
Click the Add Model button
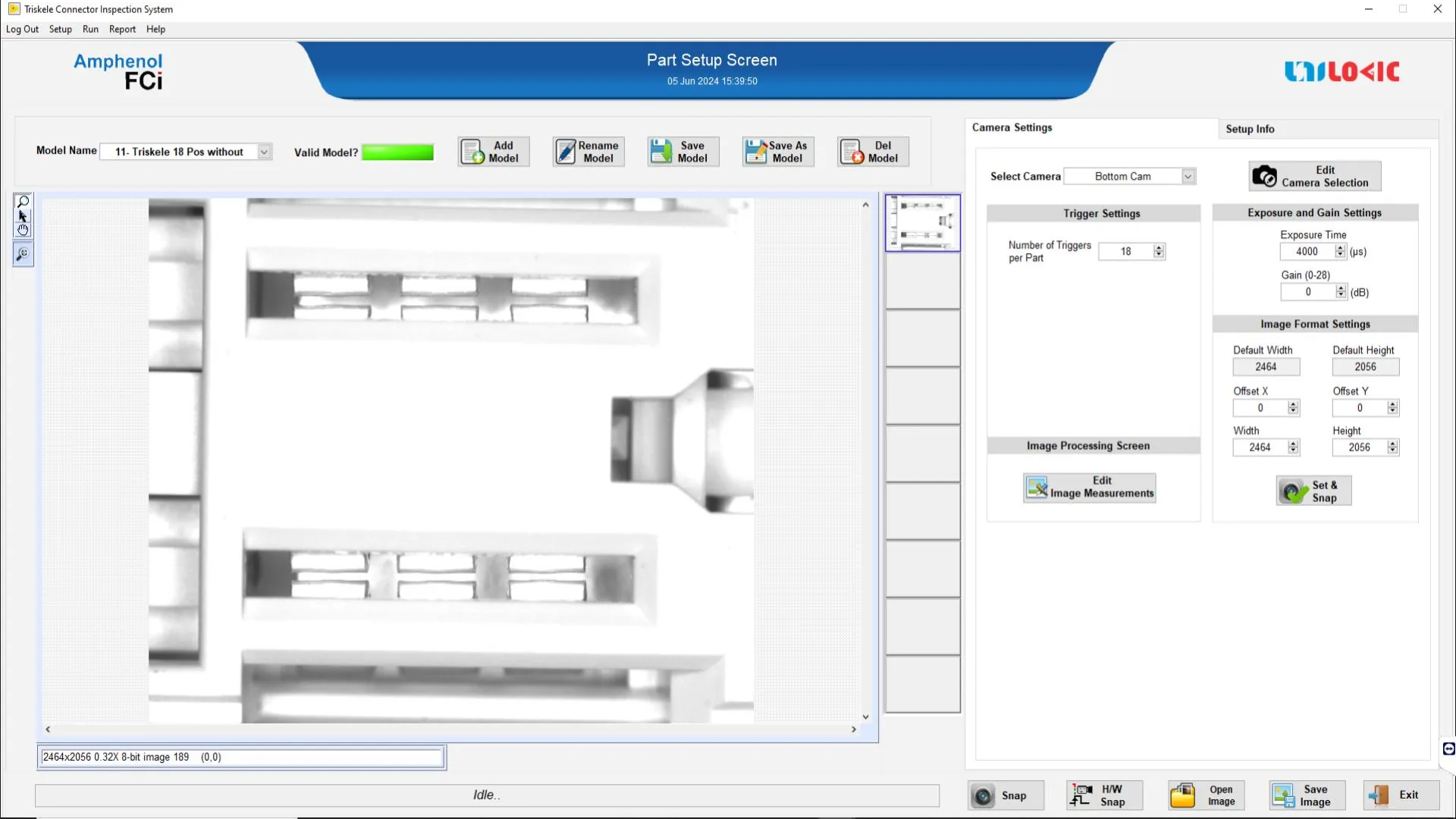coord(493,152)
